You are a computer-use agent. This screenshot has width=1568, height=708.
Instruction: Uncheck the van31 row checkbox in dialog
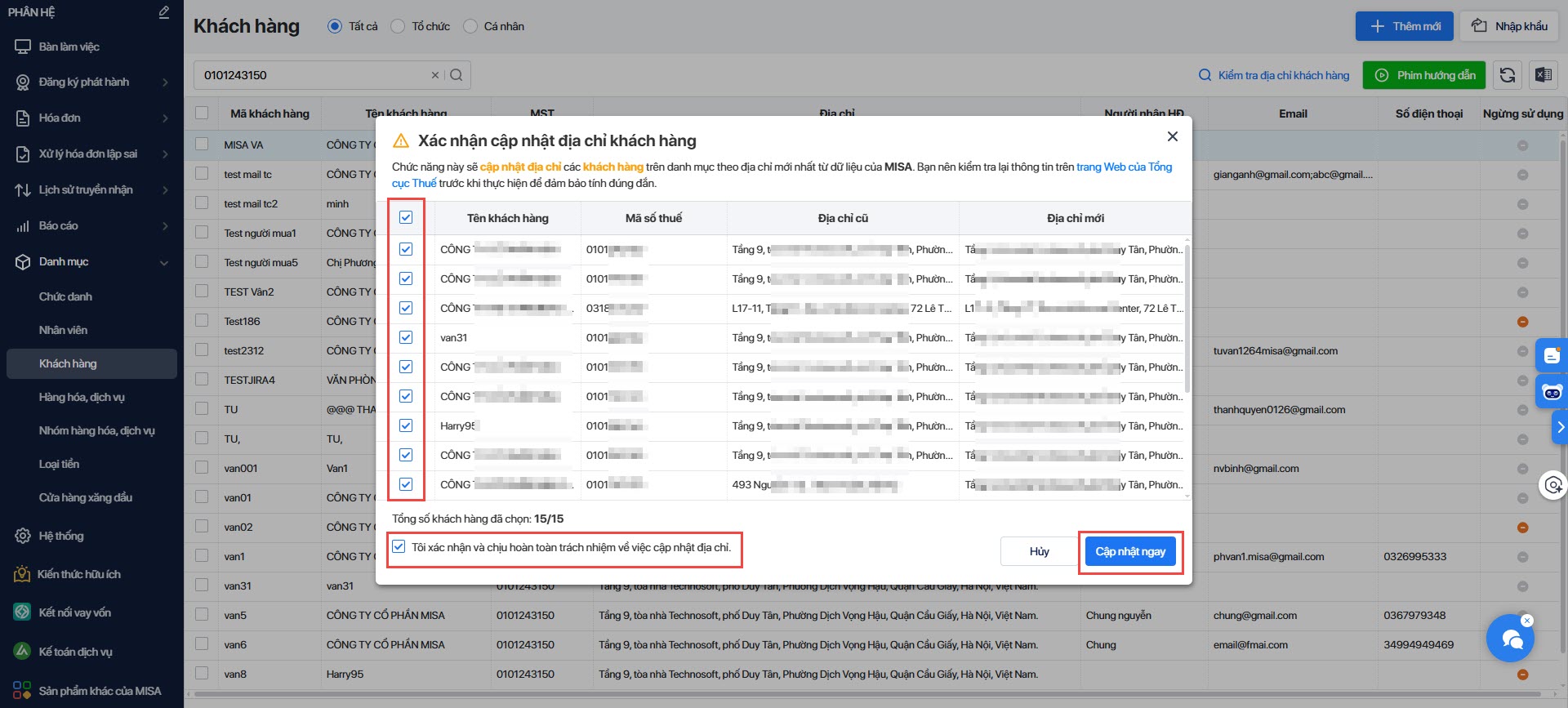(406, 337)
